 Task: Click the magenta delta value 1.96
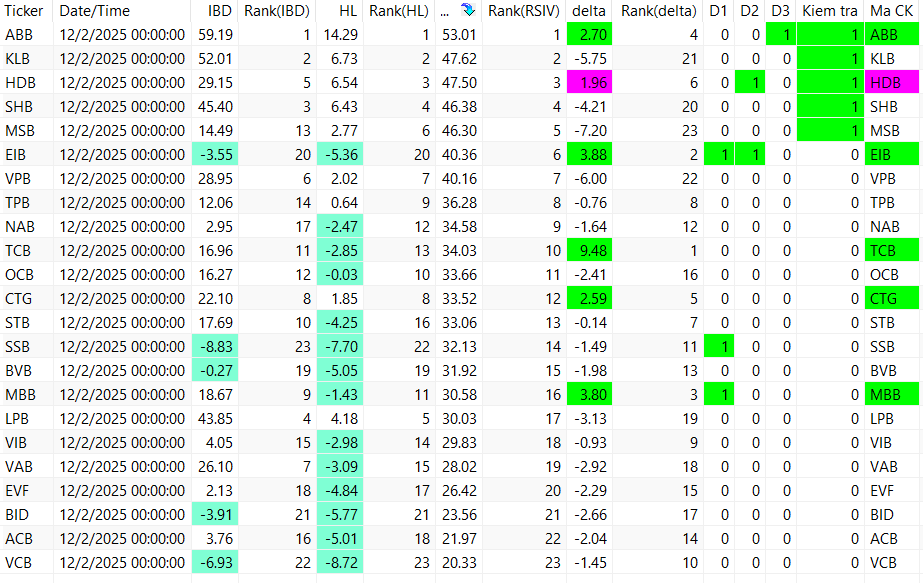point(590,82)
